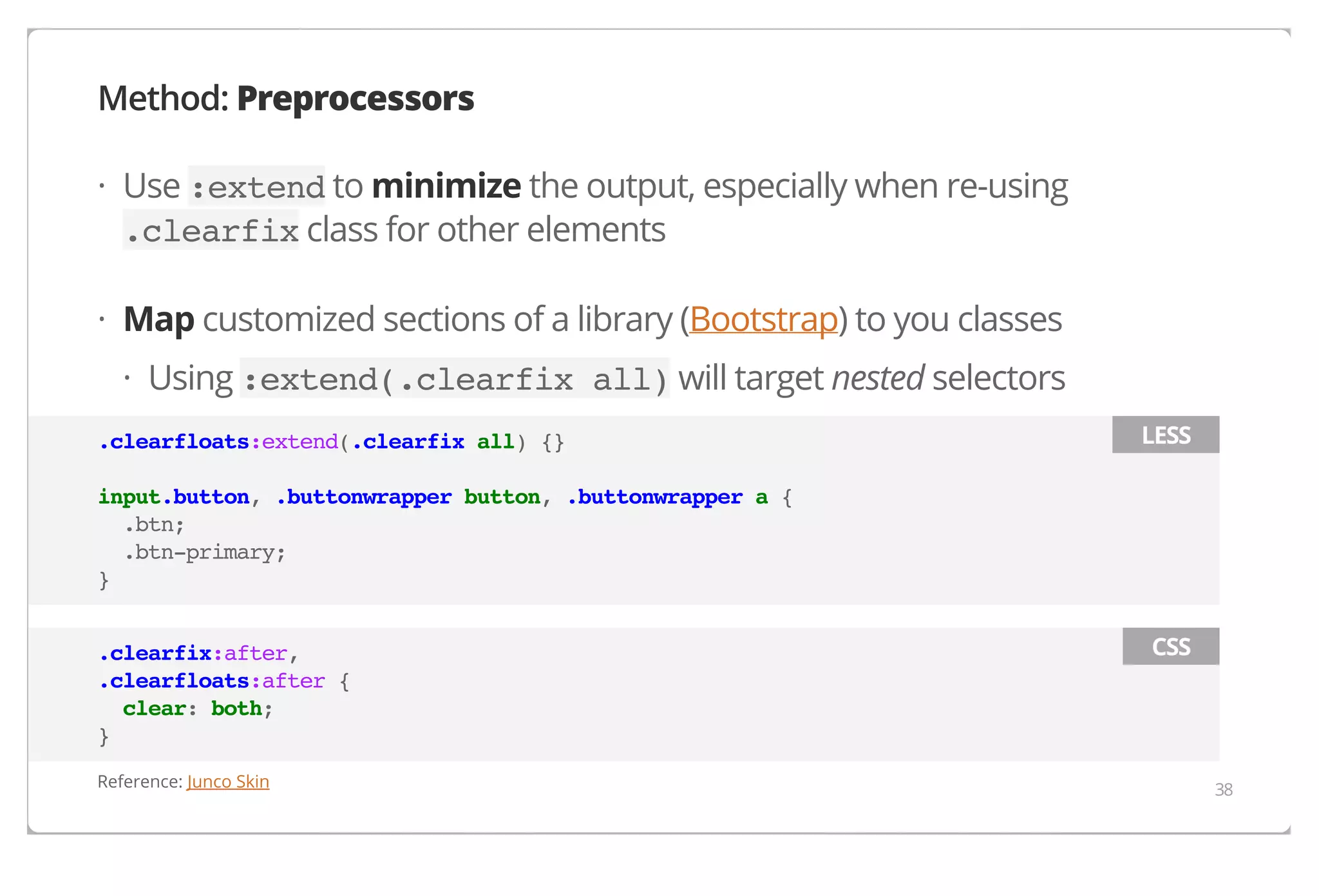This screenshot has width=1319, height=896.
Task: Click the bold word Map
Action: [x=158, y=319]
